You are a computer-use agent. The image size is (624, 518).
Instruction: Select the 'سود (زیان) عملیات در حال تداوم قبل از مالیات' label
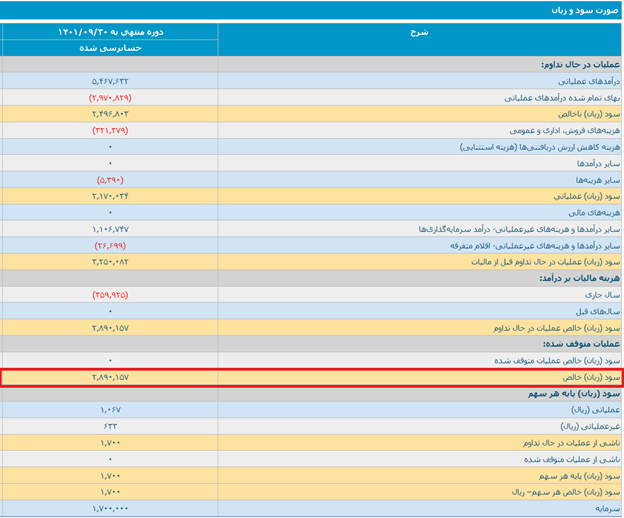pyautogui.click(x=546, y=262)
